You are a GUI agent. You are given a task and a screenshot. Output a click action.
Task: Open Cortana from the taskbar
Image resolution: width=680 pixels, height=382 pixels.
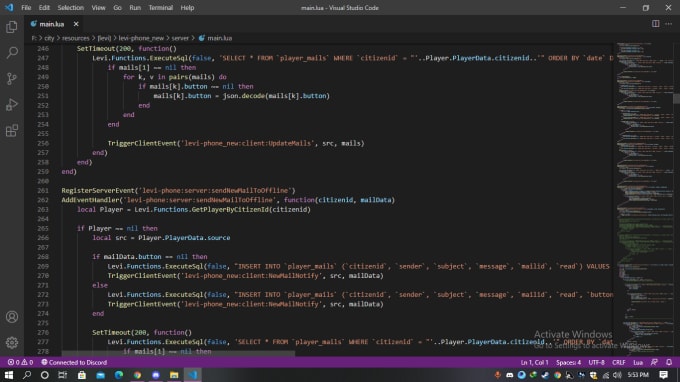pyautogui.click(x=45, y=375)
